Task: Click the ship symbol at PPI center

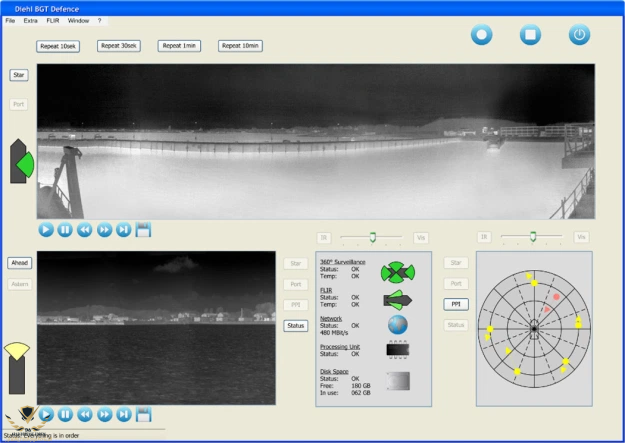Action: [534, 329]
